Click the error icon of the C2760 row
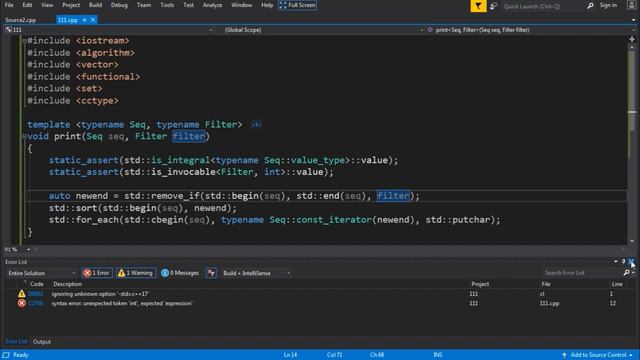 tap(22, 303)
